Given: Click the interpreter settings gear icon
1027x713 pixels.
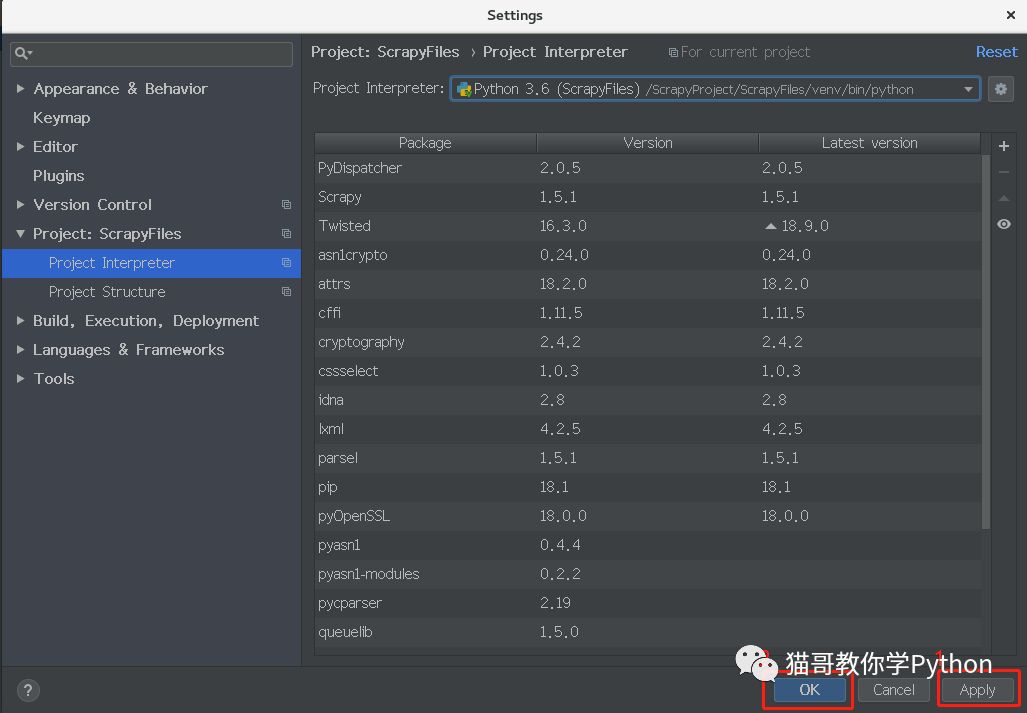Looking at the screenshot, I should [x=1000, y=89].
